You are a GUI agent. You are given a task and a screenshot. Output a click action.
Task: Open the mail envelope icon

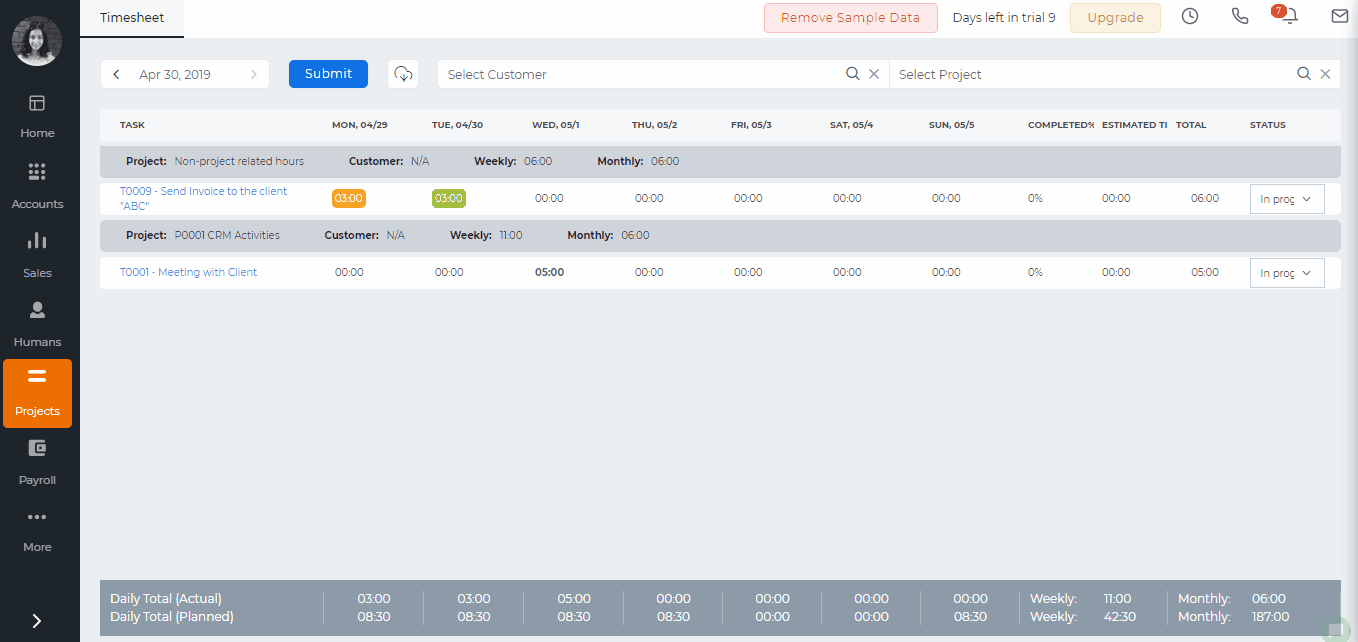point(1340,16)
